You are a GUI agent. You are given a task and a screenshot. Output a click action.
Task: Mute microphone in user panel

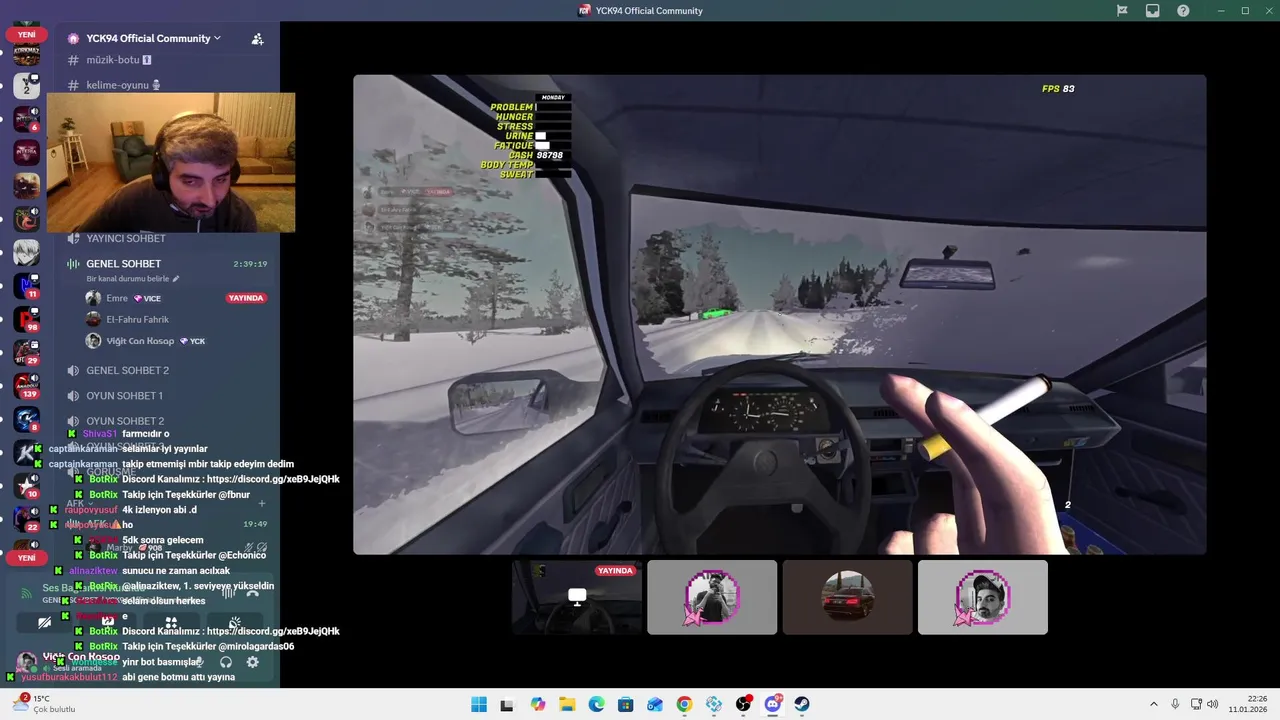click(200, 662)
